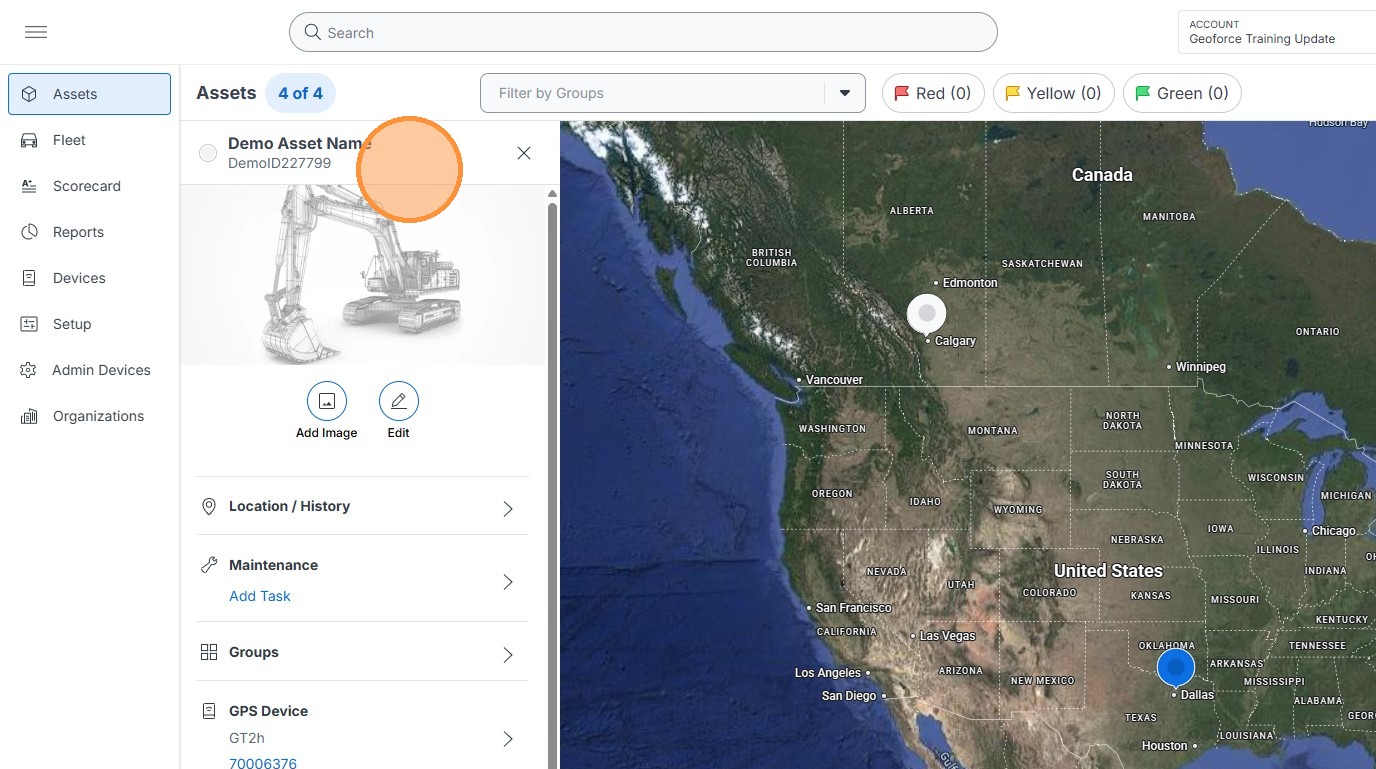Viewport: 1376px width, 769px height.
Task: Click the Filter by Groups combo box
Action: [672, 93]
